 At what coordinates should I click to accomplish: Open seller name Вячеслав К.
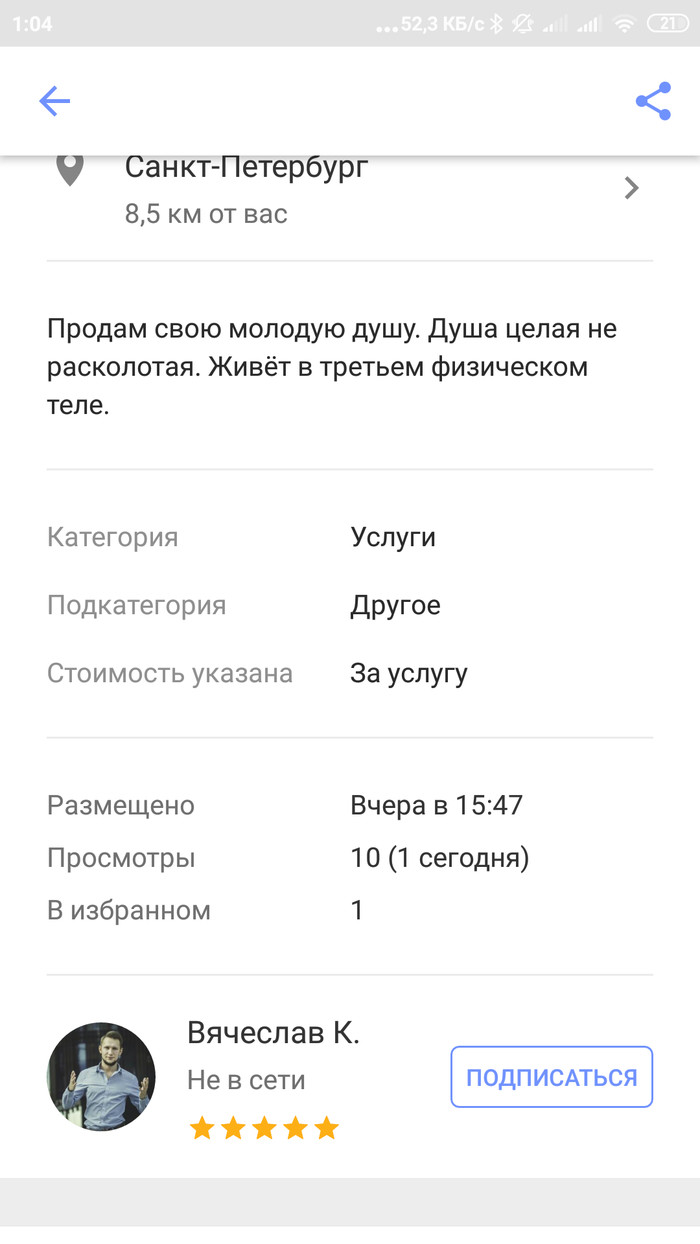273,1033
